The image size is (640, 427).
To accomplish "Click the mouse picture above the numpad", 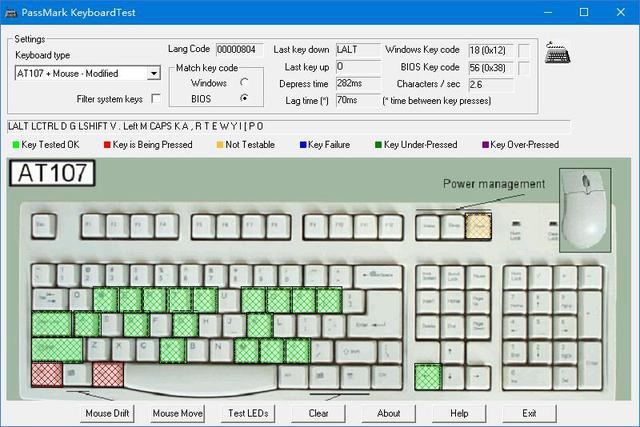I will [585, 210].
